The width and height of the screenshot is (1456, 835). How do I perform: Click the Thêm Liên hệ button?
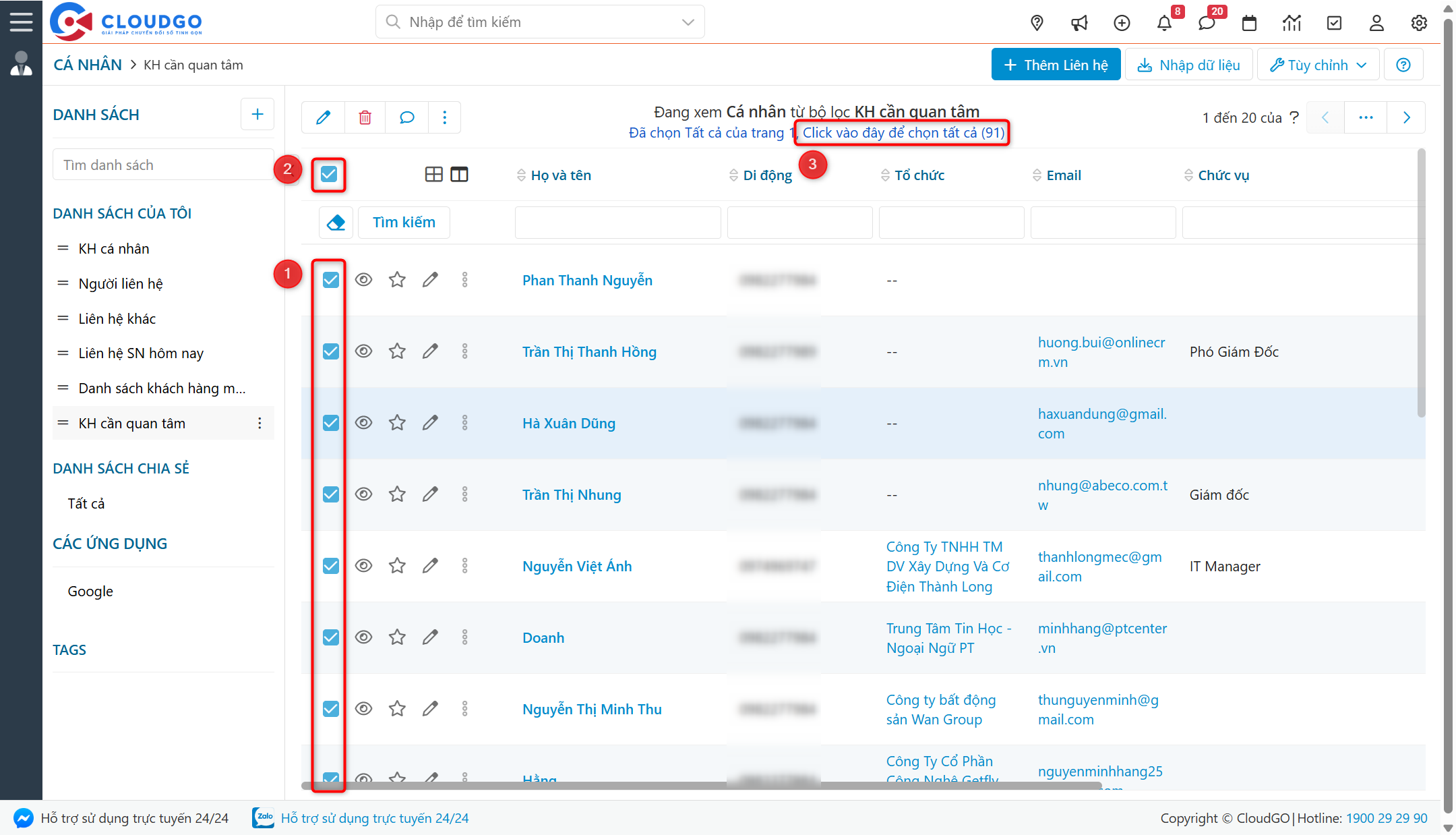click(x=1056, y=65)
